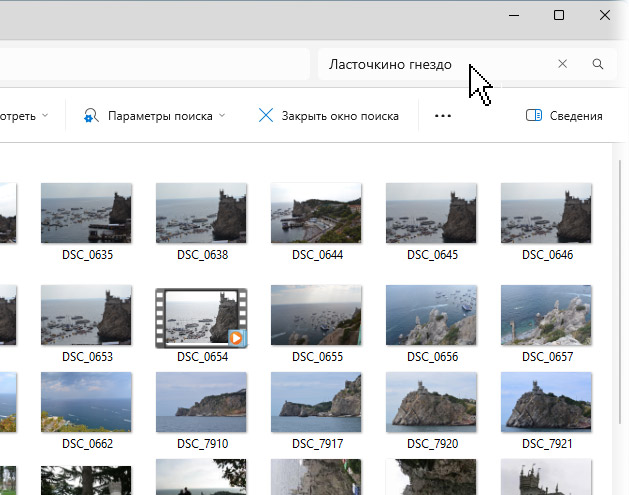This screenshot has width=629, height=495.
Task: Click the file name label DSC_0662
Action: [x=87, y=444]
